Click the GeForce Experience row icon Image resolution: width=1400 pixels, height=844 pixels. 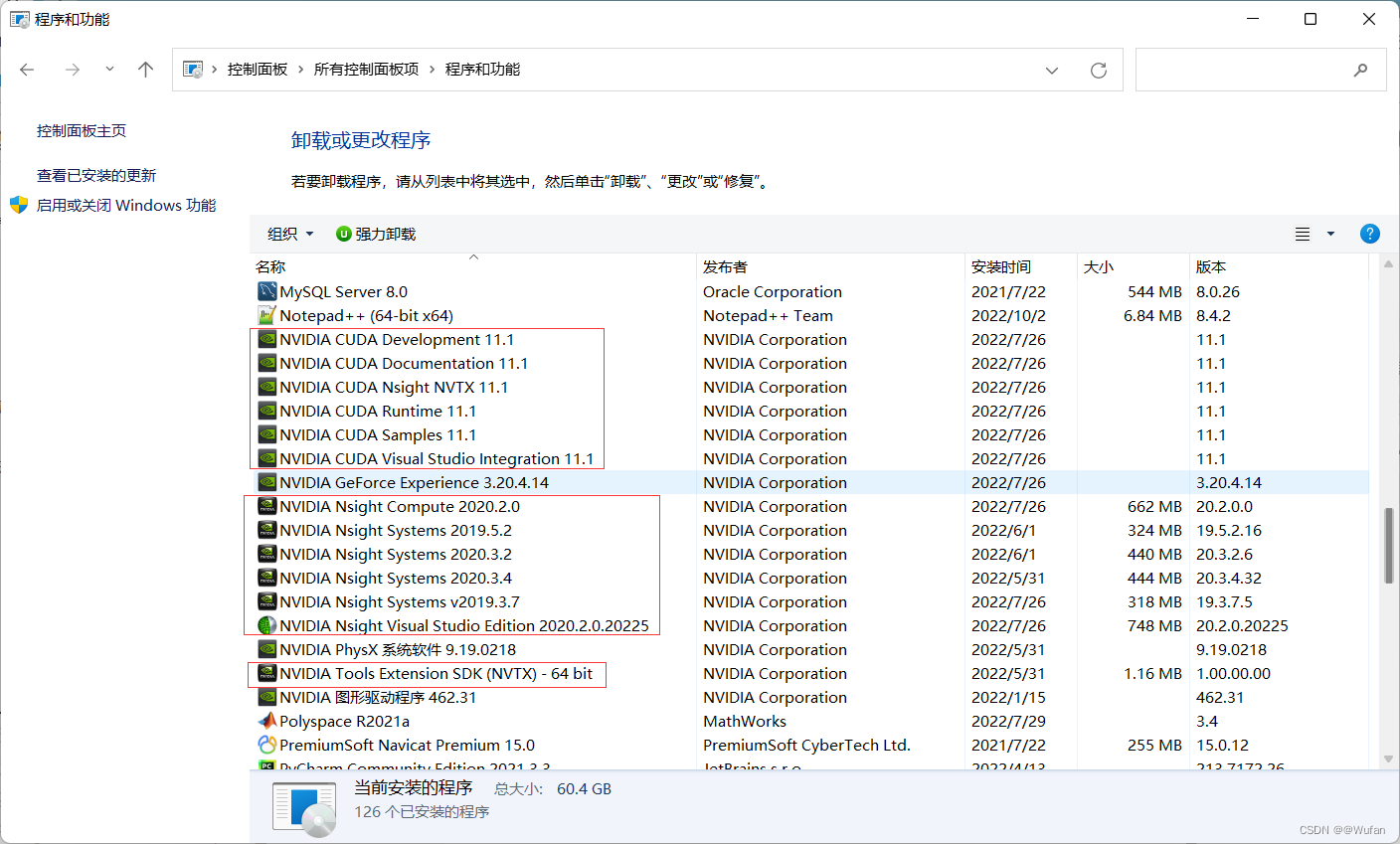[x=266, y=482]
